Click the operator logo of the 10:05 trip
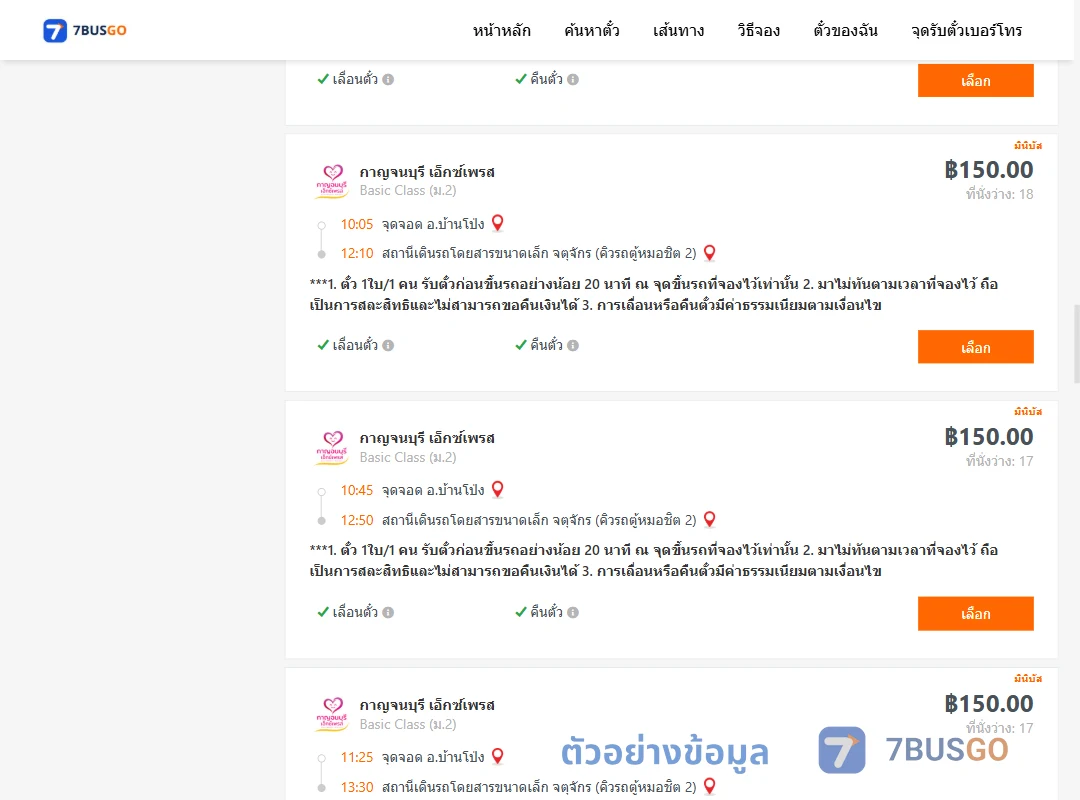Screen dimensions: 1080x800 tap(332, 181)
